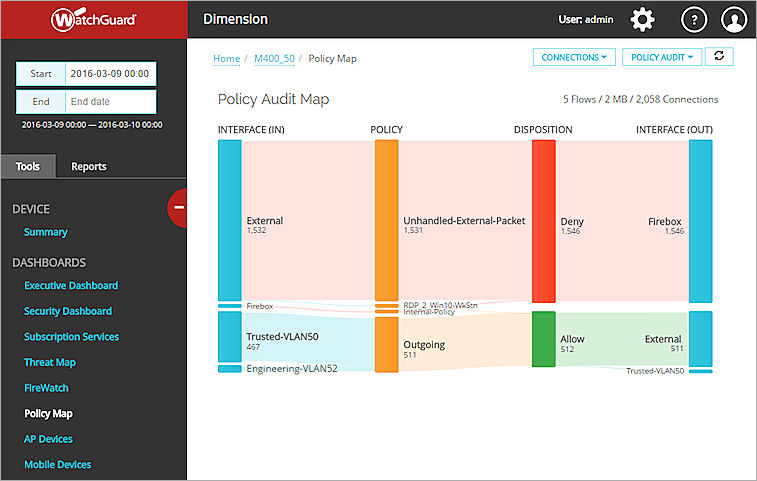
Task: Click the WatchGuard logo
Action: tap(93, 20)
